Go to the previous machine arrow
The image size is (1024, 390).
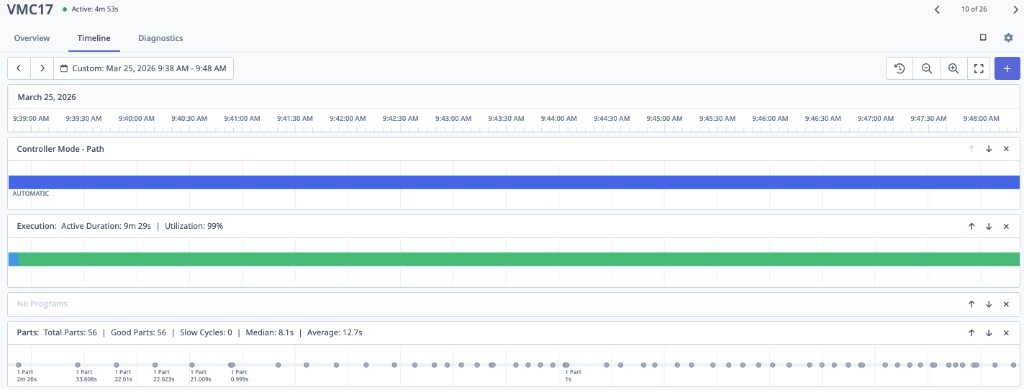pyautogui.click(x=937, y=10)
